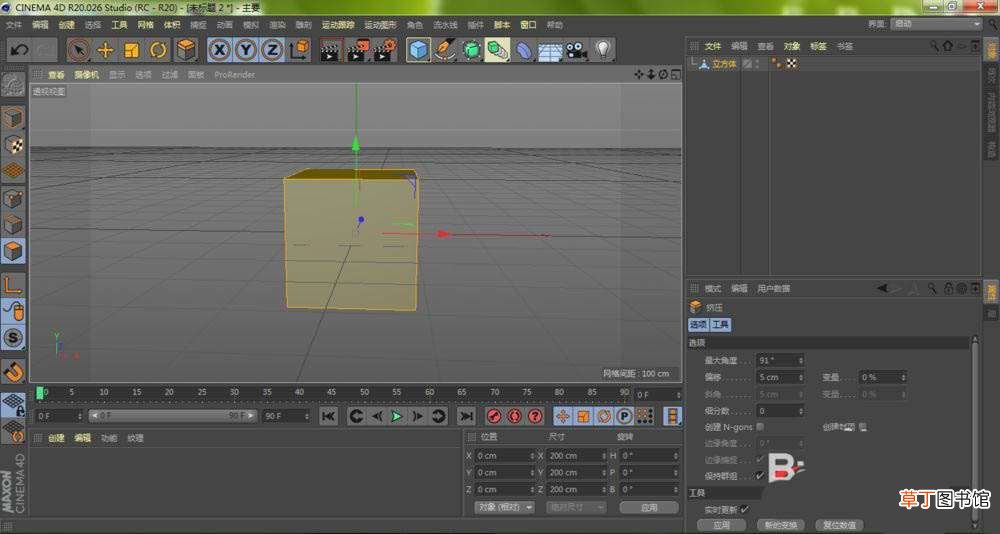1000x534 pixels.
Task: Open the 工具 main menu
Action: (x=119, y=25)
